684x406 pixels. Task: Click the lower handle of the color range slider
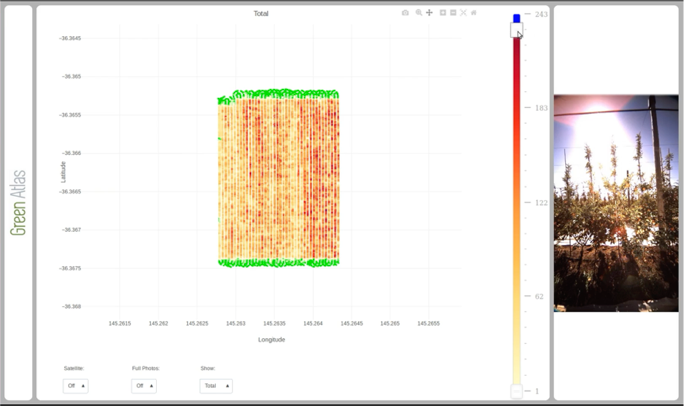516,391
